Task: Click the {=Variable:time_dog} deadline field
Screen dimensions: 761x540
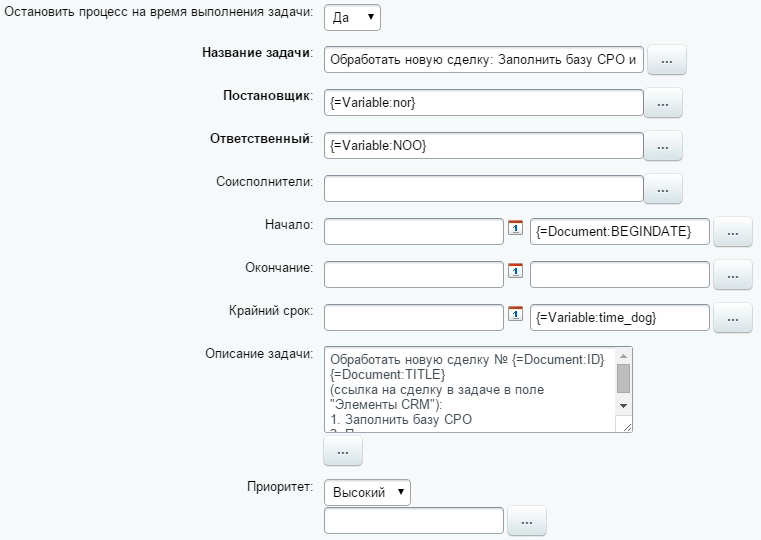Action: [619, 317]
